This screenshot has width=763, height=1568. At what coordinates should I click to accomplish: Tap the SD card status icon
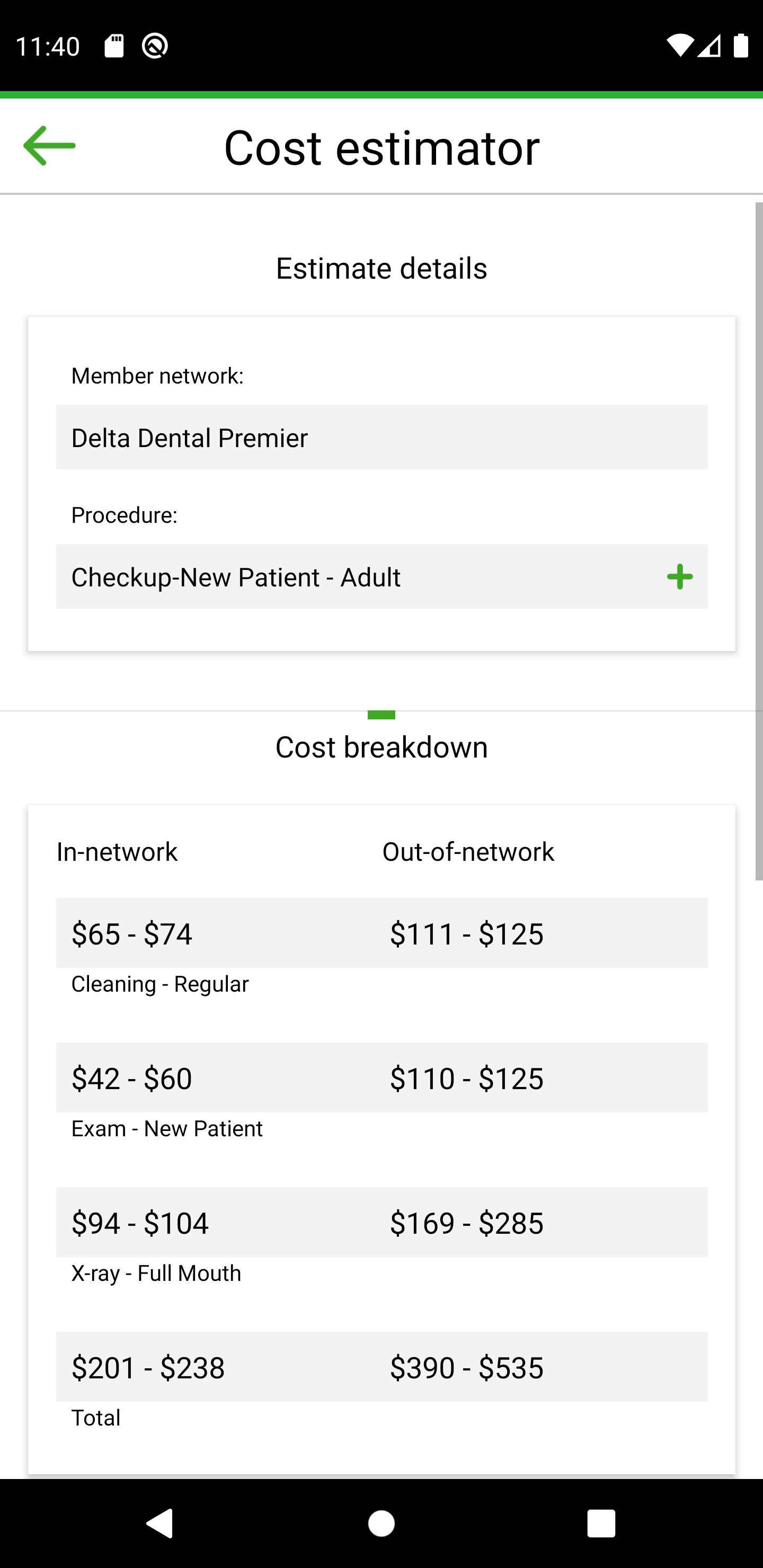[114, 46]
